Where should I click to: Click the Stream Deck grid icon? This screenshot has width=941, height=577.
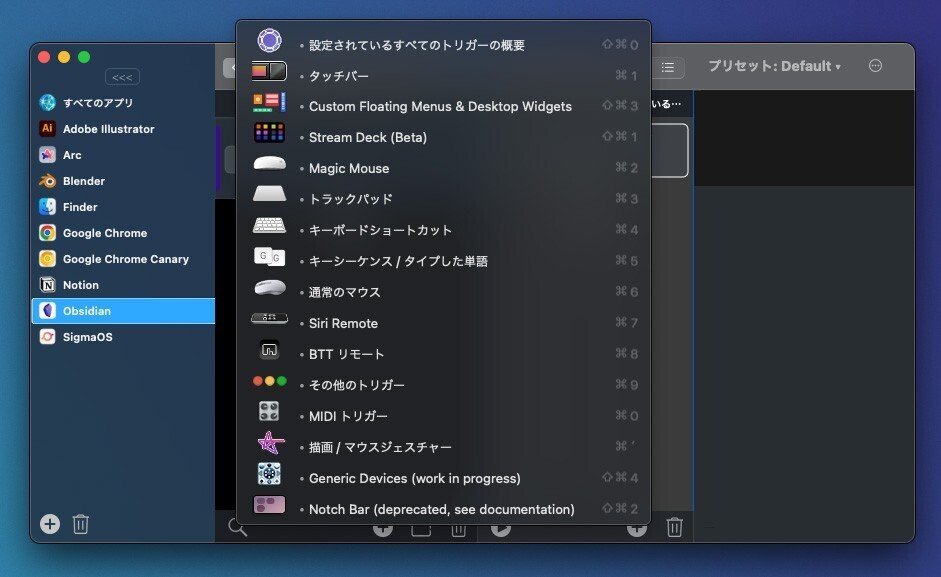pos(269,133)
